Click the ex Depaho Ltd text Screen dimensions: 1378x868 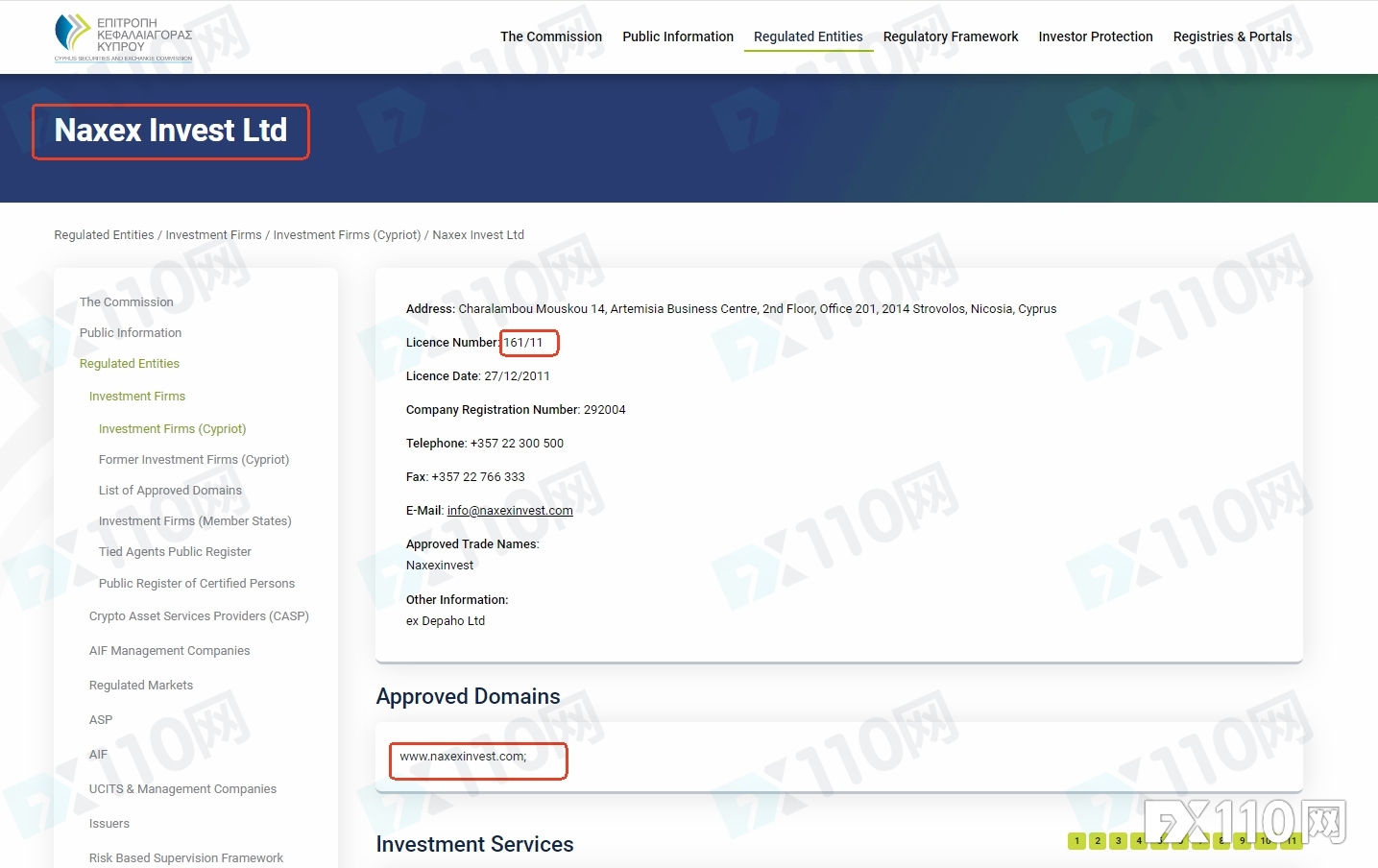(x=446, y=621)
